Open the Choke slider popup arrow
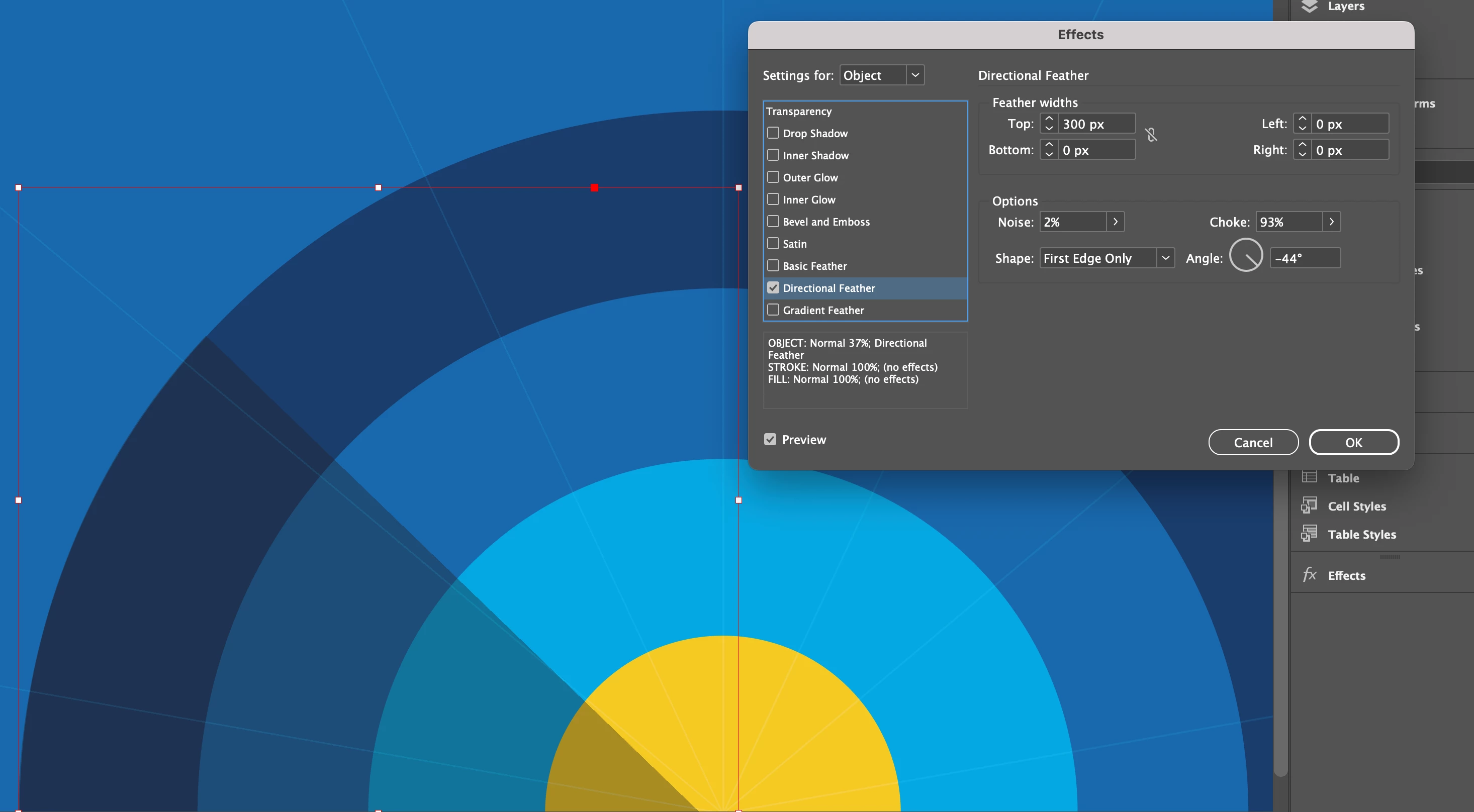Screen dimensions: 1474x812 point(1332,222)
